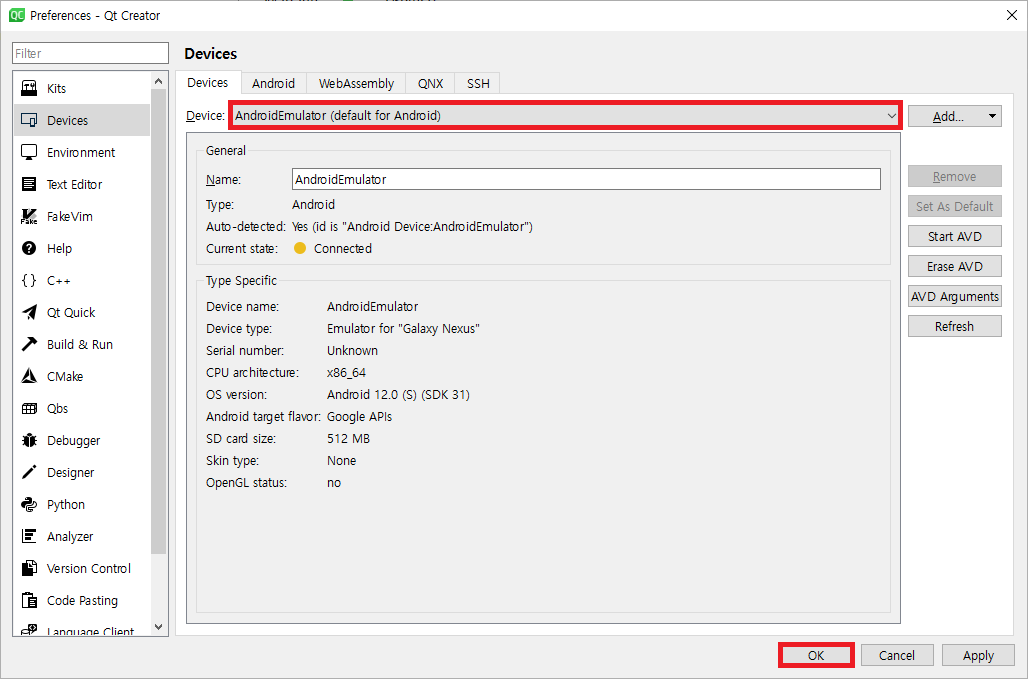The width and height of the screenshot is (1028, 679).
Task: Open Qbs settings icon
Action: coord(29,408)
